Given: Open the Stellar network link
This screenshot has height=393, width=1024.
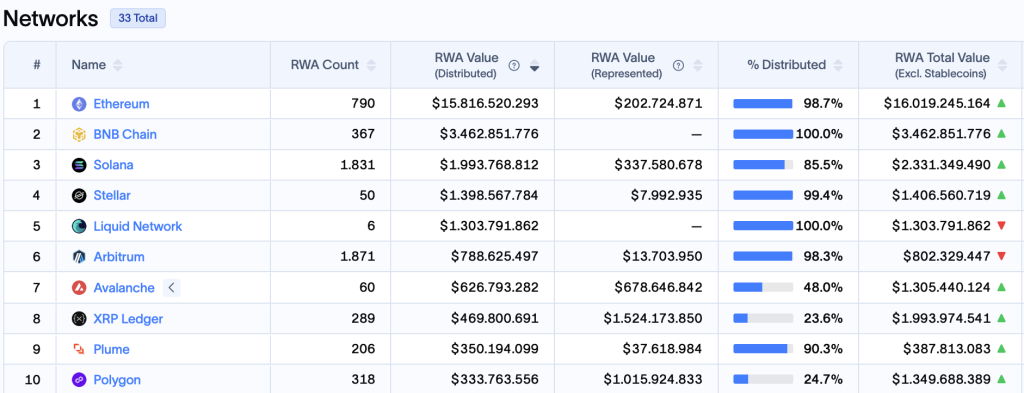Looking at the screenshot, I should 112,195.
